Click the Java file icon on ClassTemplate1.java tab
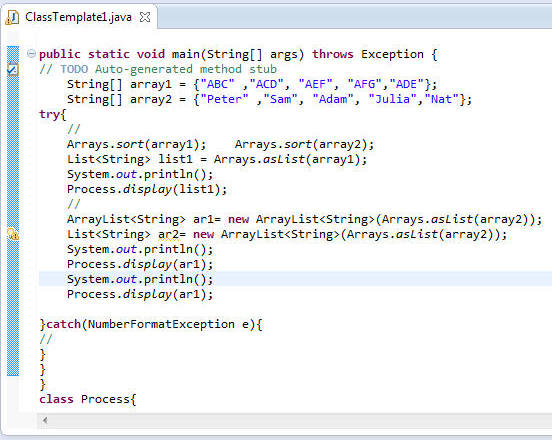 click(x=12, y=17)
